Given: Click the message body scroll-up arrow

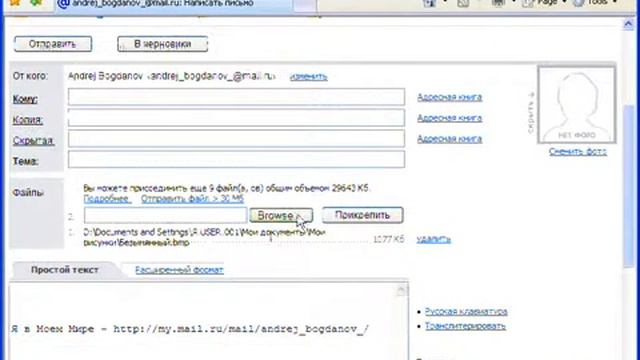Looking at the screenshot, I should click(x=401, y=290).
